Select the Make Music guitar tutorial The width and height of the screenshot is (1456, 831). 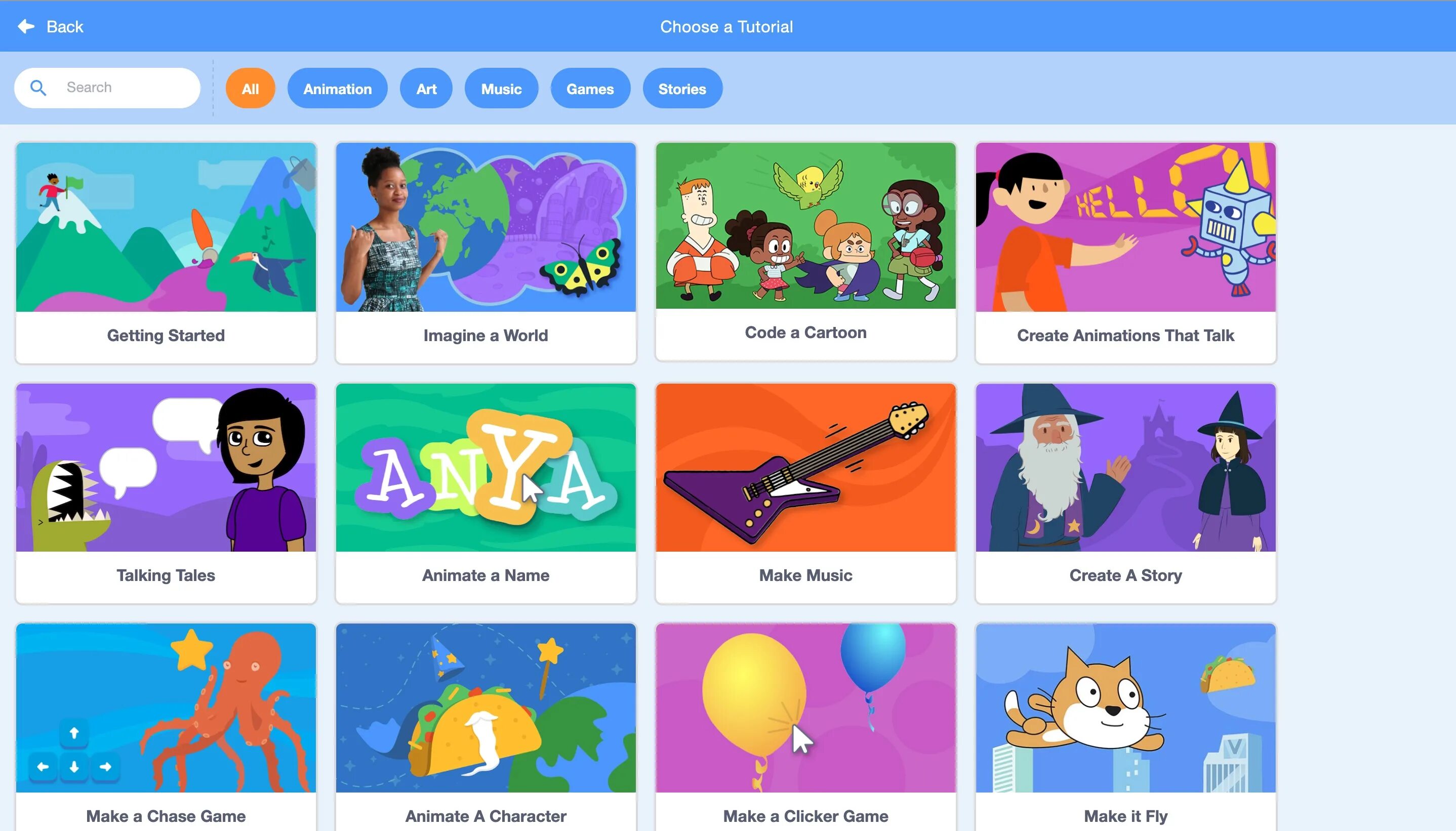coord(805,493)
